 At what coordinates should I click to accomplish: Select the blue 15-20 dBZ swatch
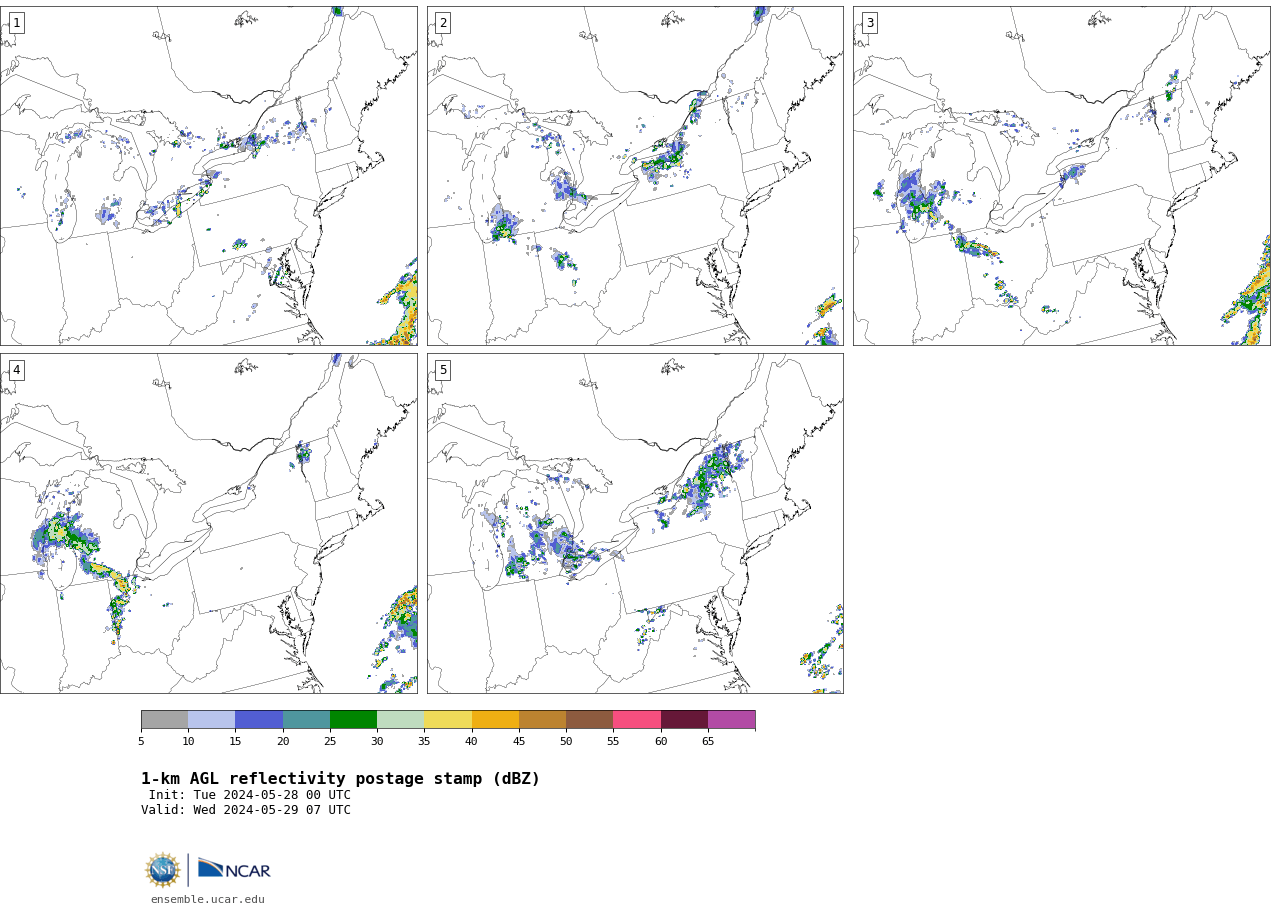(259, 720)
